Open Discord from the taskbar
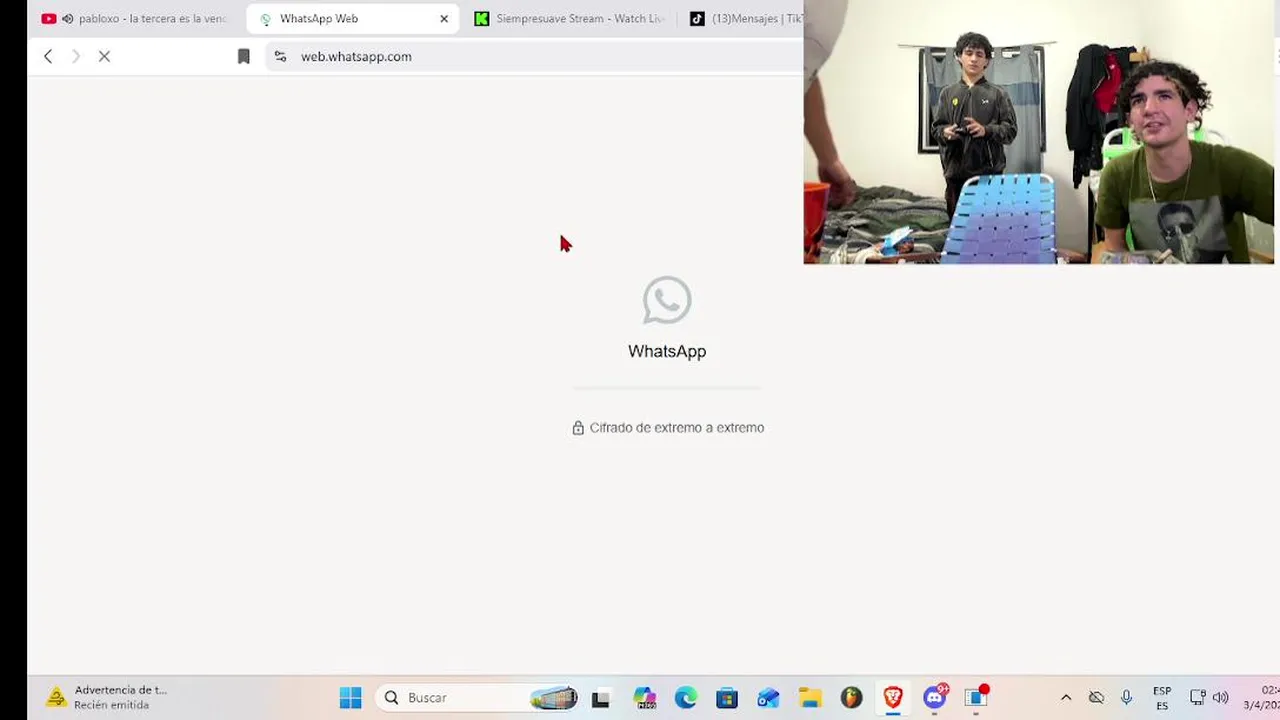The width and height of the screenshot is (1280, 720). pyautogui.click(x=935, y=697)
